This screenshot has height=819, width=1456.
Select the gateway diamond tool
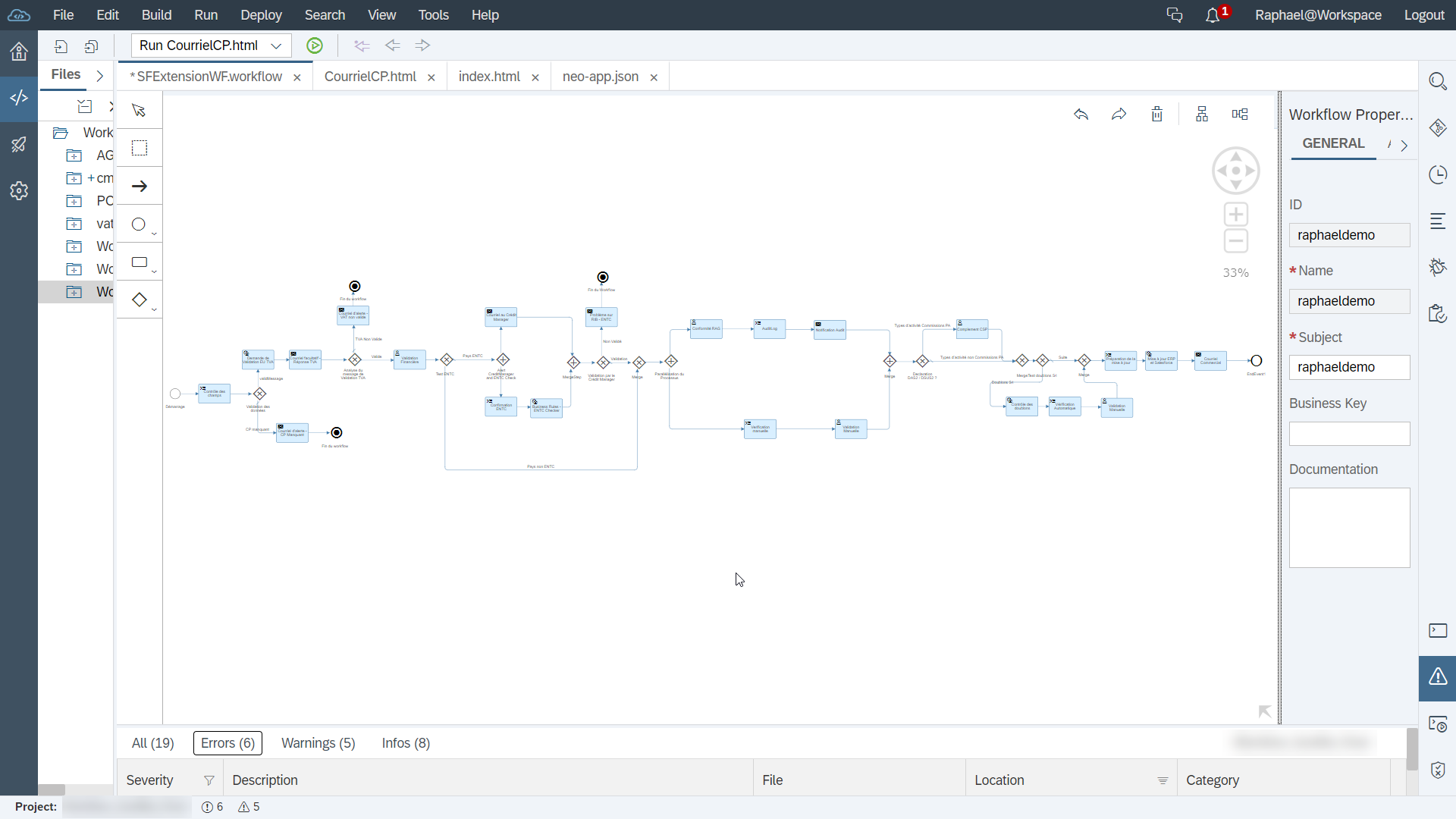[139, 300]
